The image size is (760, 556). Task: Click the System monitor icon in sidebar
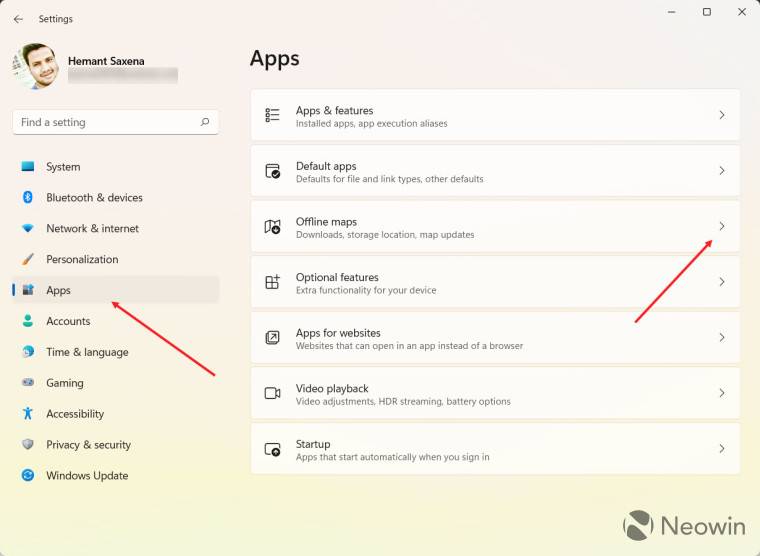click(28, 166)
